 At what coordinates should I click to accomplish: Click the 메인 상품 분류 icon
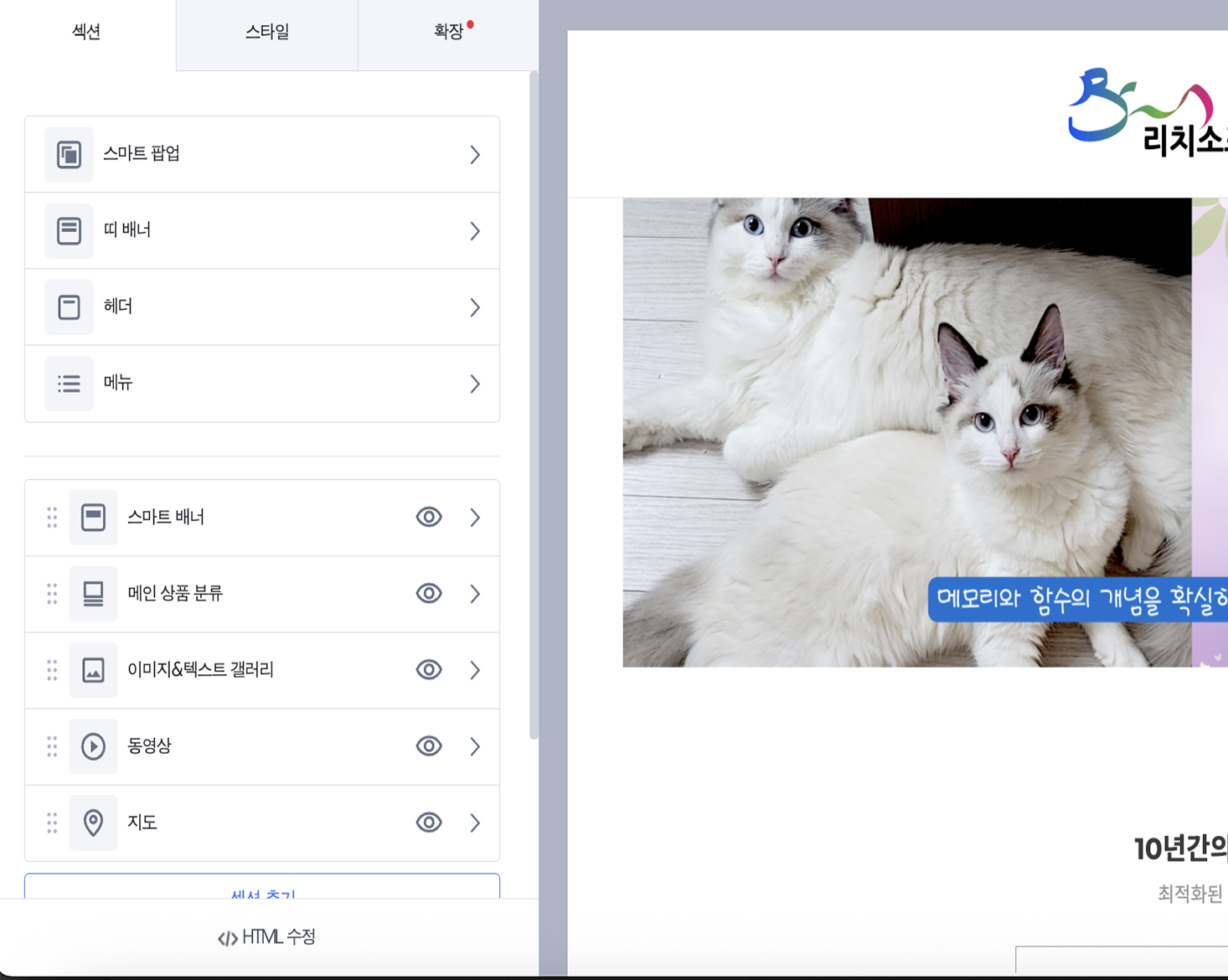(93, 594)
